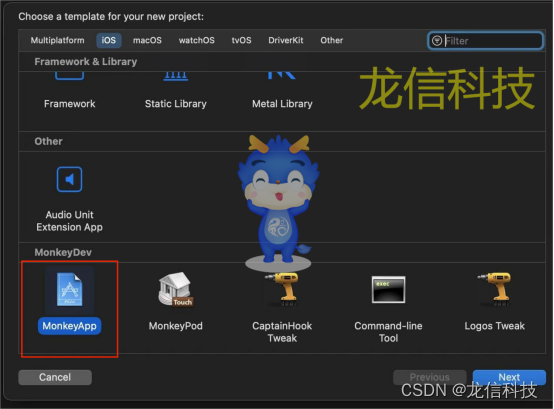Click the Previous button
Screen dimensions: 554x409
coord(430,377)
